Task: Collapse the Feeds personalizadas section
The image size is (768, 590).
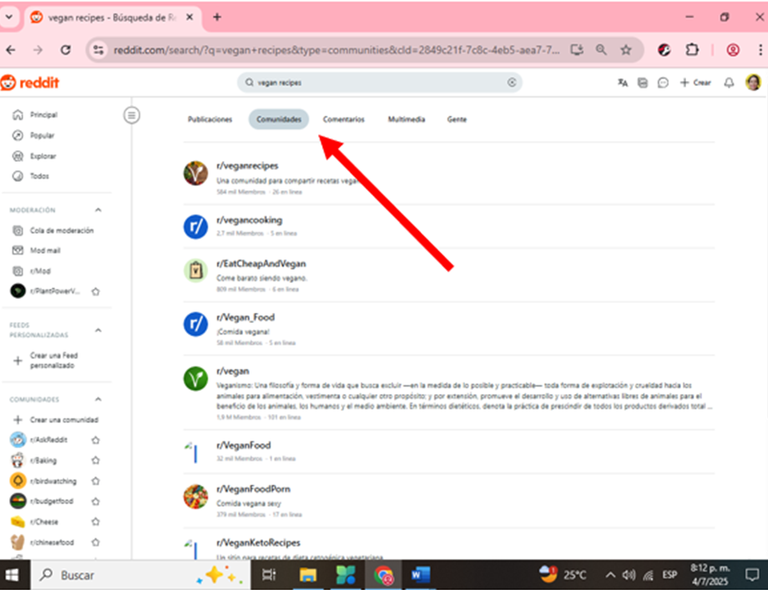Action: [98, 330]
